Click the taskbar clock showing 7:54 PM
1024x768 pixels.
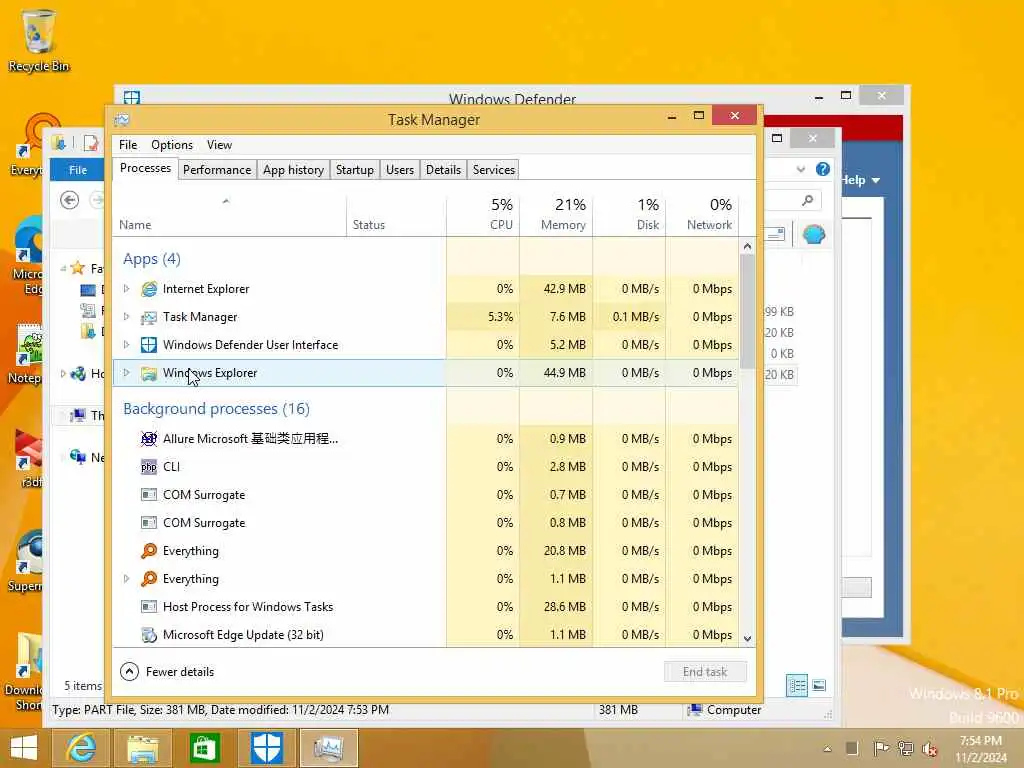pos(981,748)
